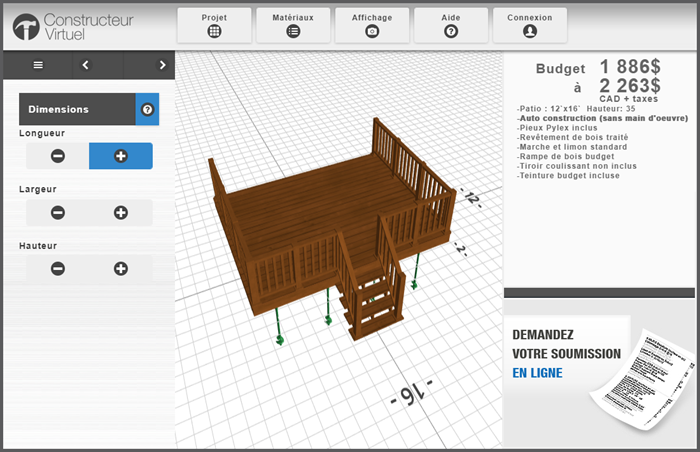
Task: Click the budget amount 1 886$
Action: 630,67
